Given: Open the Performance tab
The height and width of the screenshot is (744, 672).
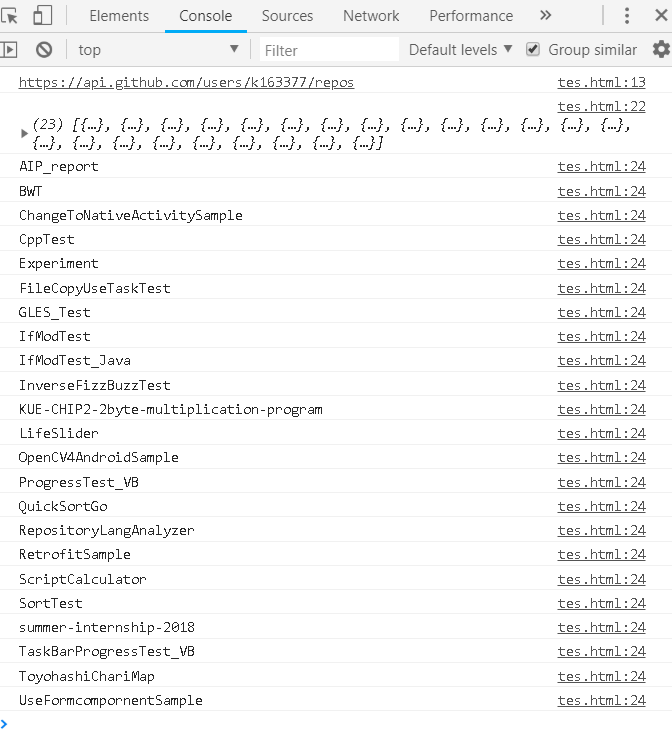Looking at the screenshot, I should point(471,16).
